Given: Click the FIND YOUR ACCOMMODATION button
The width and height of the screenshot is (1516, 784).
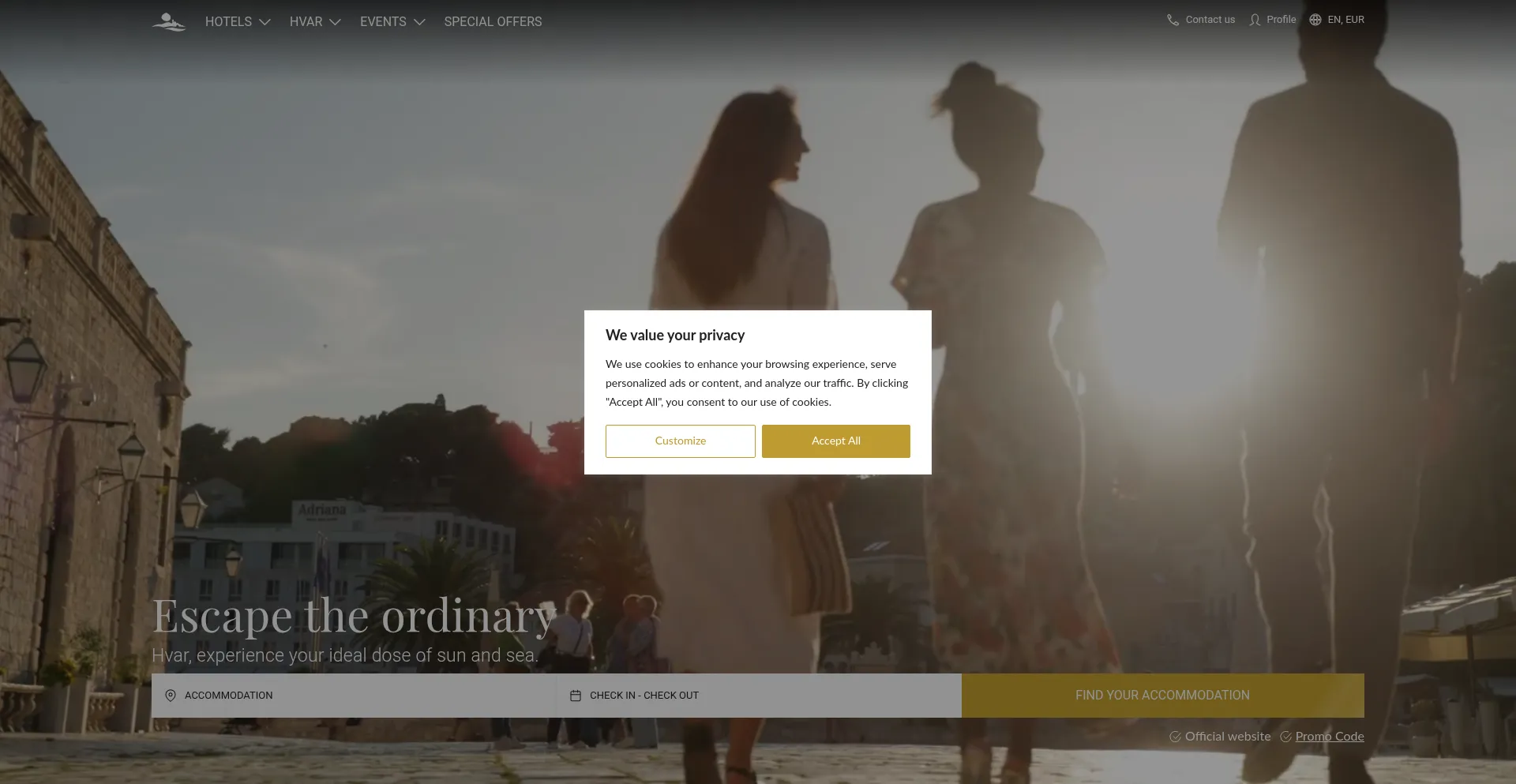Looking at the screenshot, I should coord(1161,696).
